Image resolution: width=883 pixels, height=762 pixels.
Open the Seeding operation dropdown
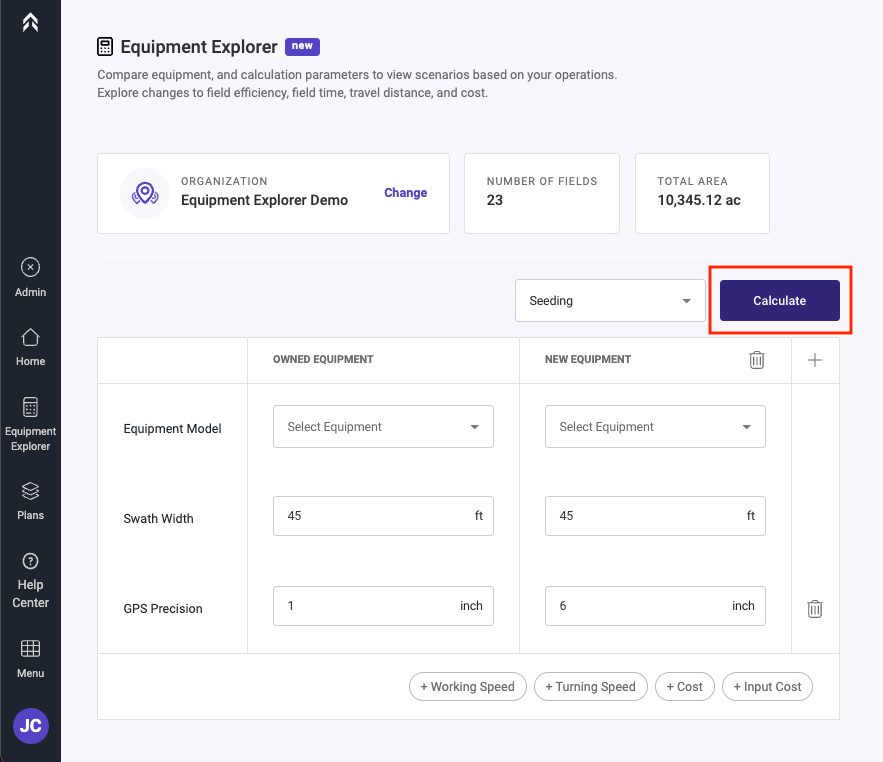pyautogui.click(x=610, y=301)
